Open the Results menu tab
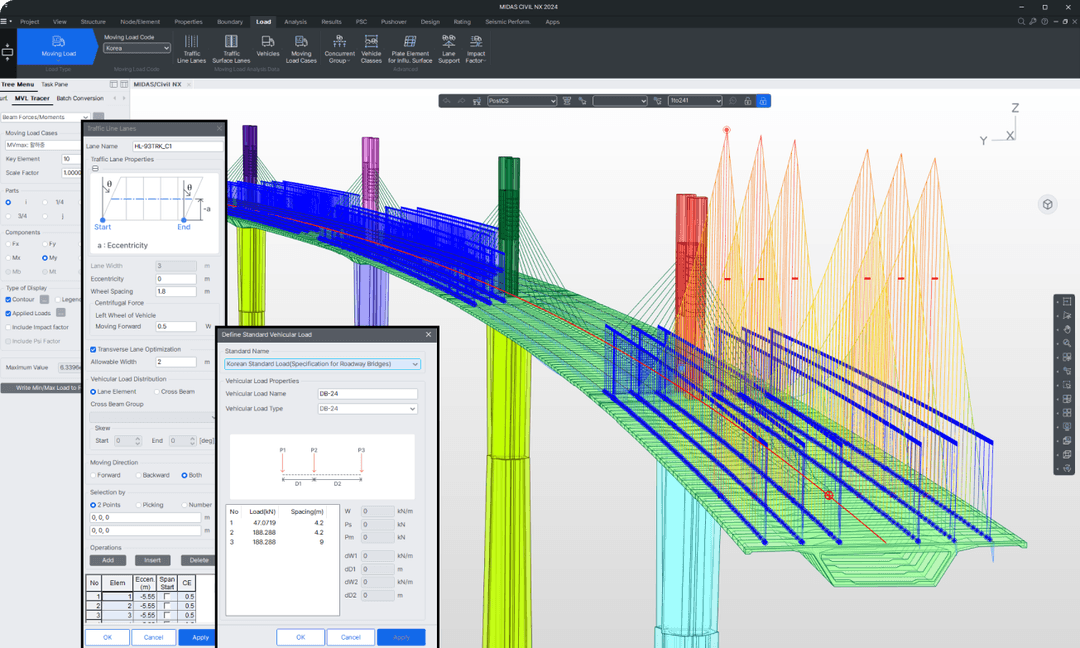The height and width of the screenshot is (648, 1080). tap(331, 22)
